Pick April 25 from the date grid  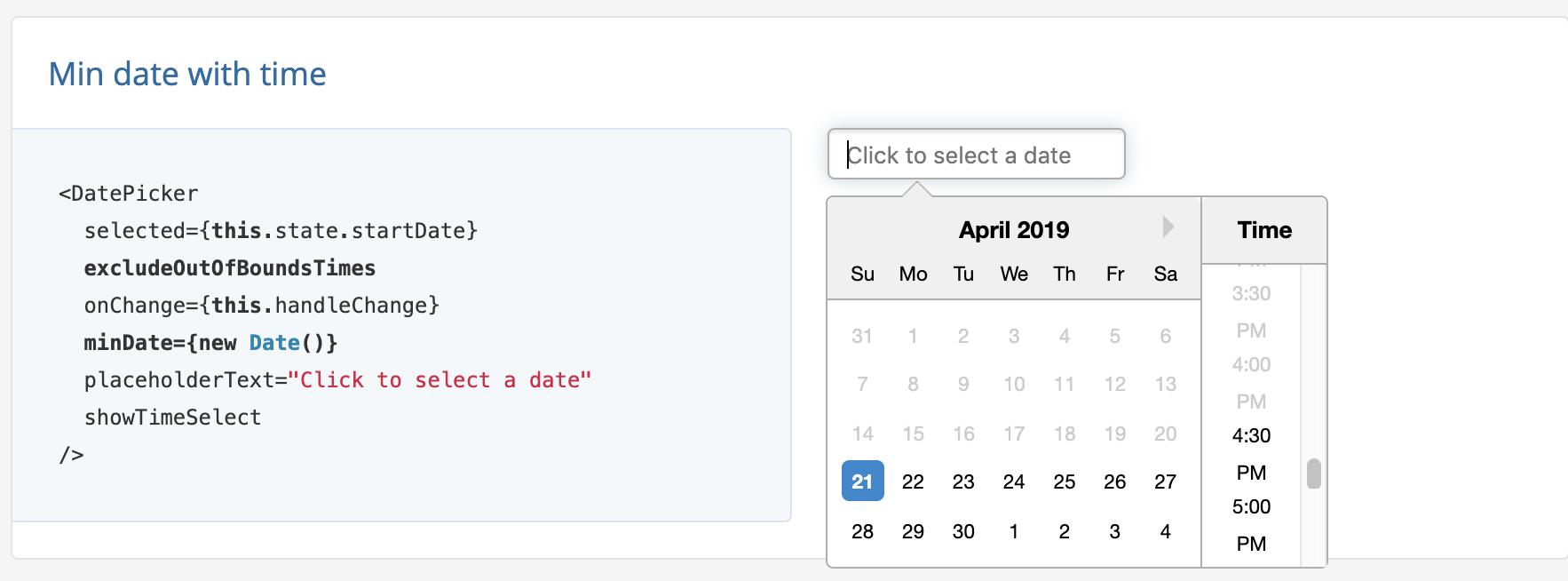1065,481
